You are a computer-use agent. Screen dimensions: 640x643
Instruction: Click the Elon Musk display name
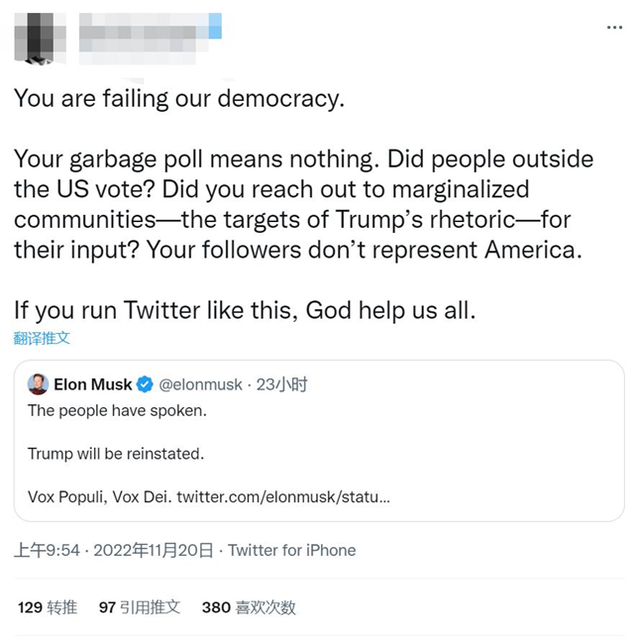92,385
